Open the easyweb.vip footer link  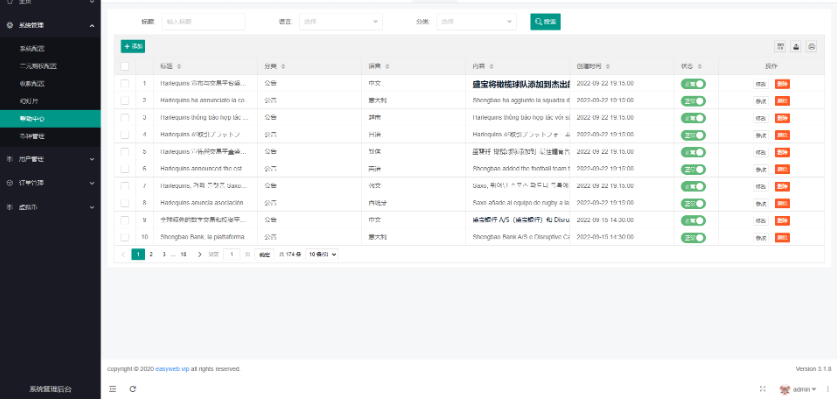[172, 369]
